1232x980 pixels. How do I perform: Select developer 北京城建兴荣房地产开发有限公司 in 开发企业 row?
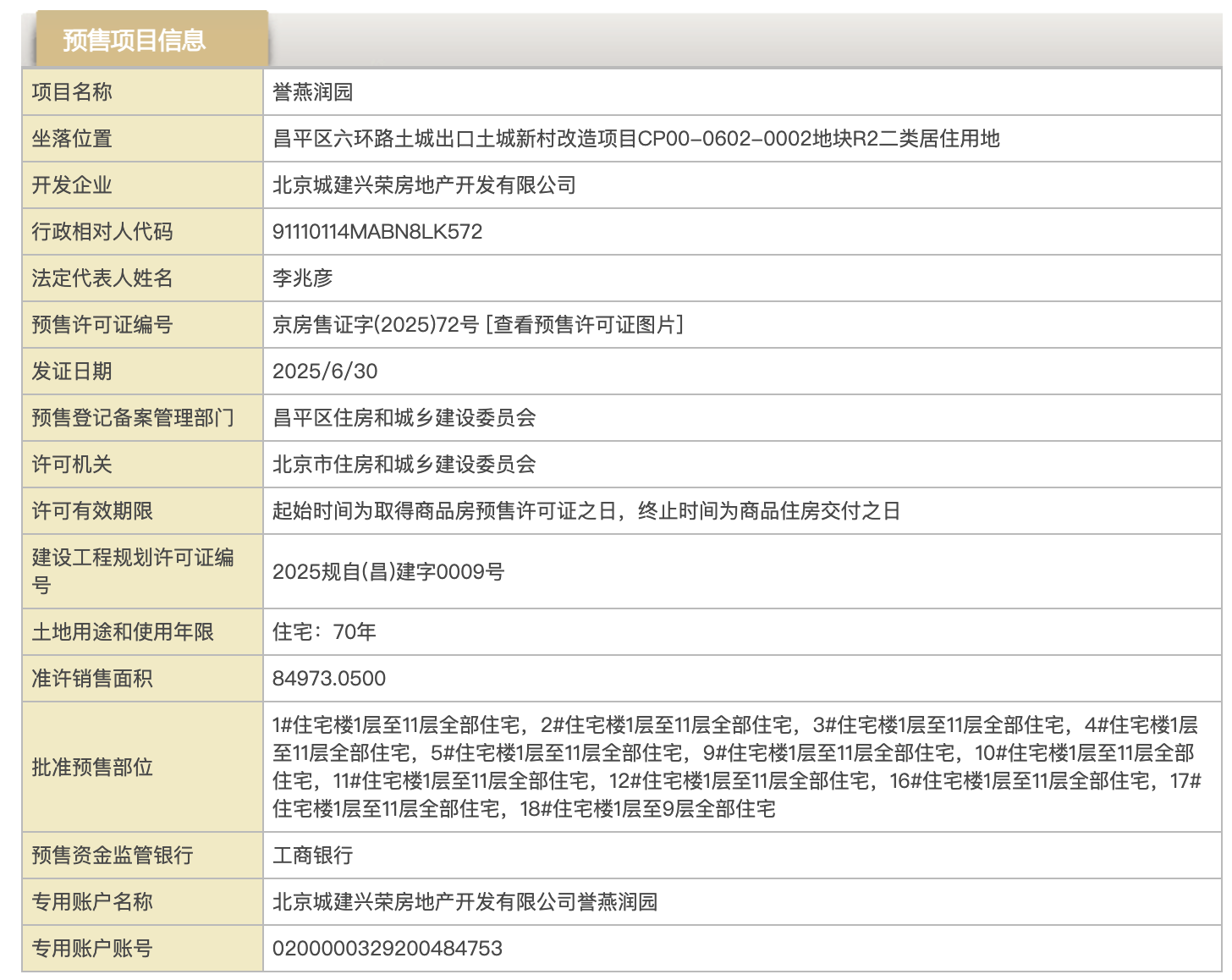pos(424,185)
